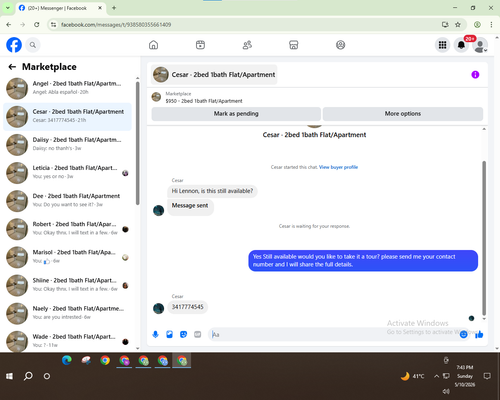Open Dee 2bed 1bath conversation

pos(68,201)
